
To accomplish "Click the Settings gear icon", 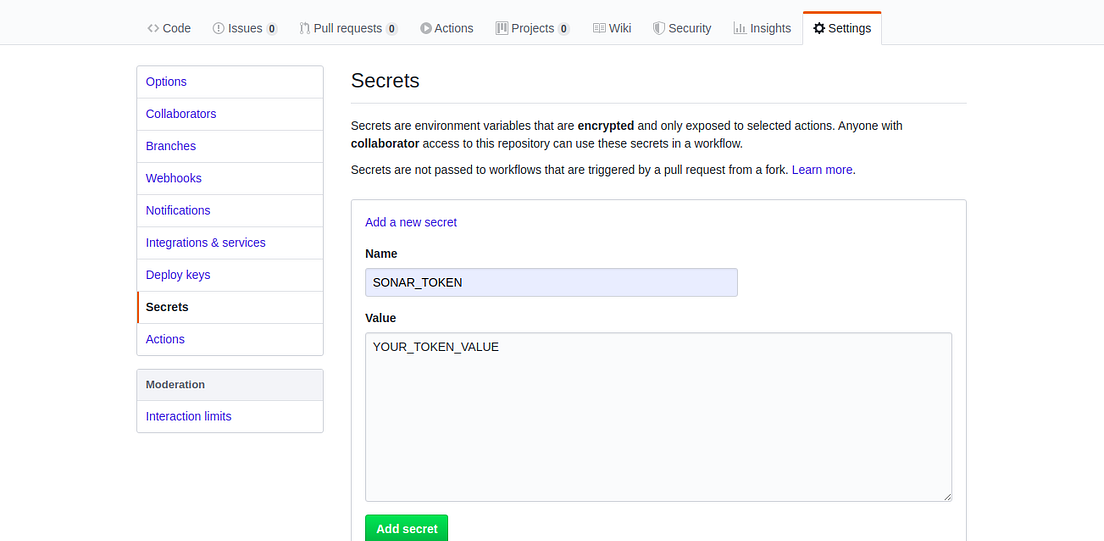I will click(x=819, y=28).
